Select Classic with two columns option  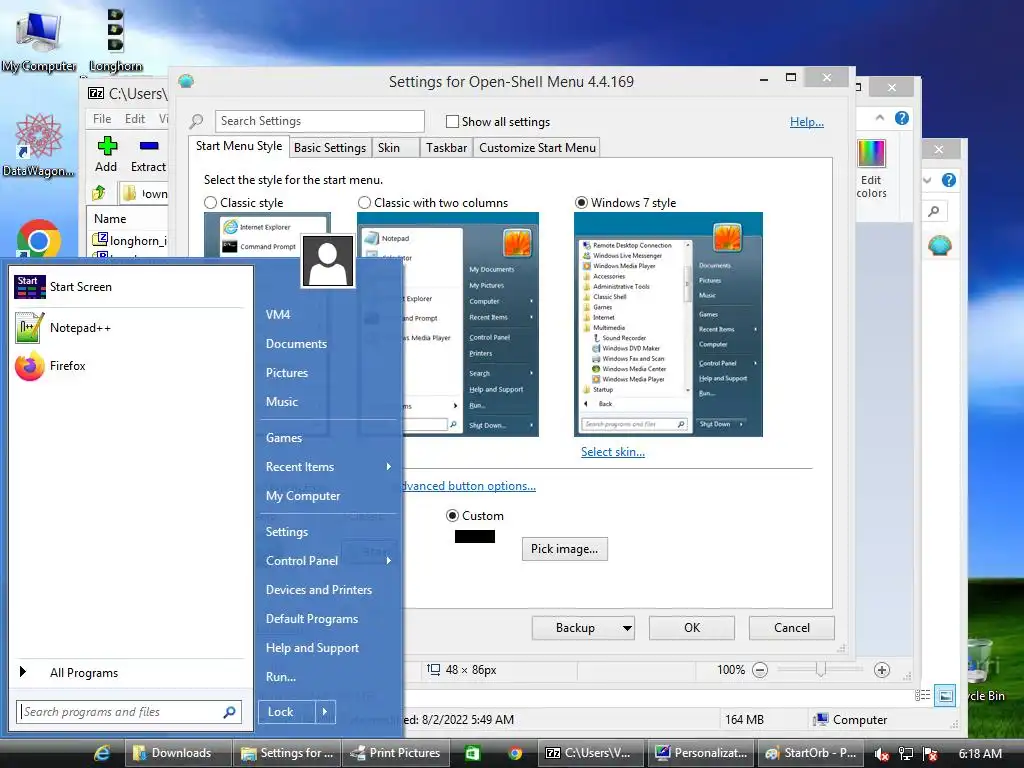[x=364, y=202]
